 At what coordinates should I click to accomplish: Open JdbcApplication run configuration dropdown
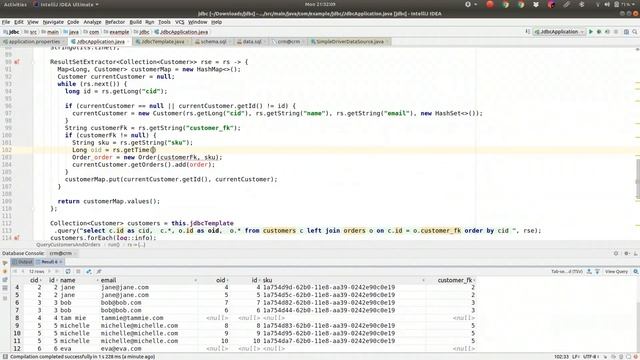tap(558, 32)
